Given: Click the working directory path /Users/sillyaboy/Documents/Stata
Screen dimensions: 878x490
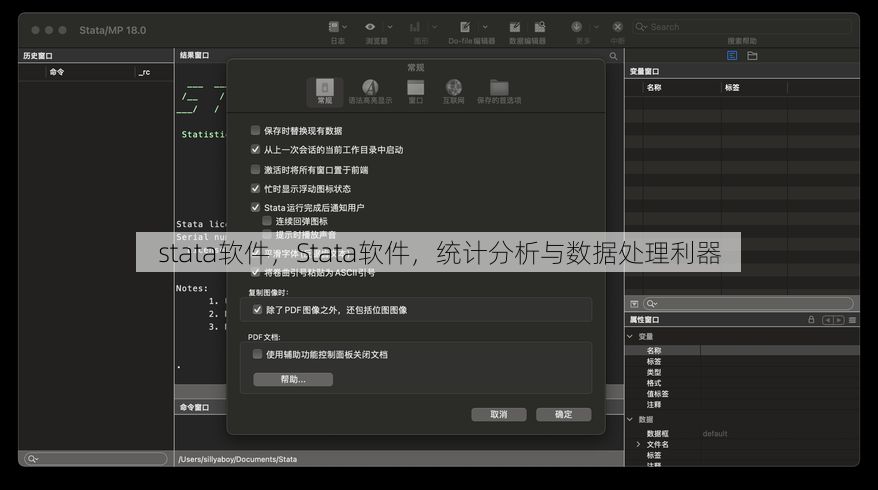Looking at the screenshot, I should 237,459.
